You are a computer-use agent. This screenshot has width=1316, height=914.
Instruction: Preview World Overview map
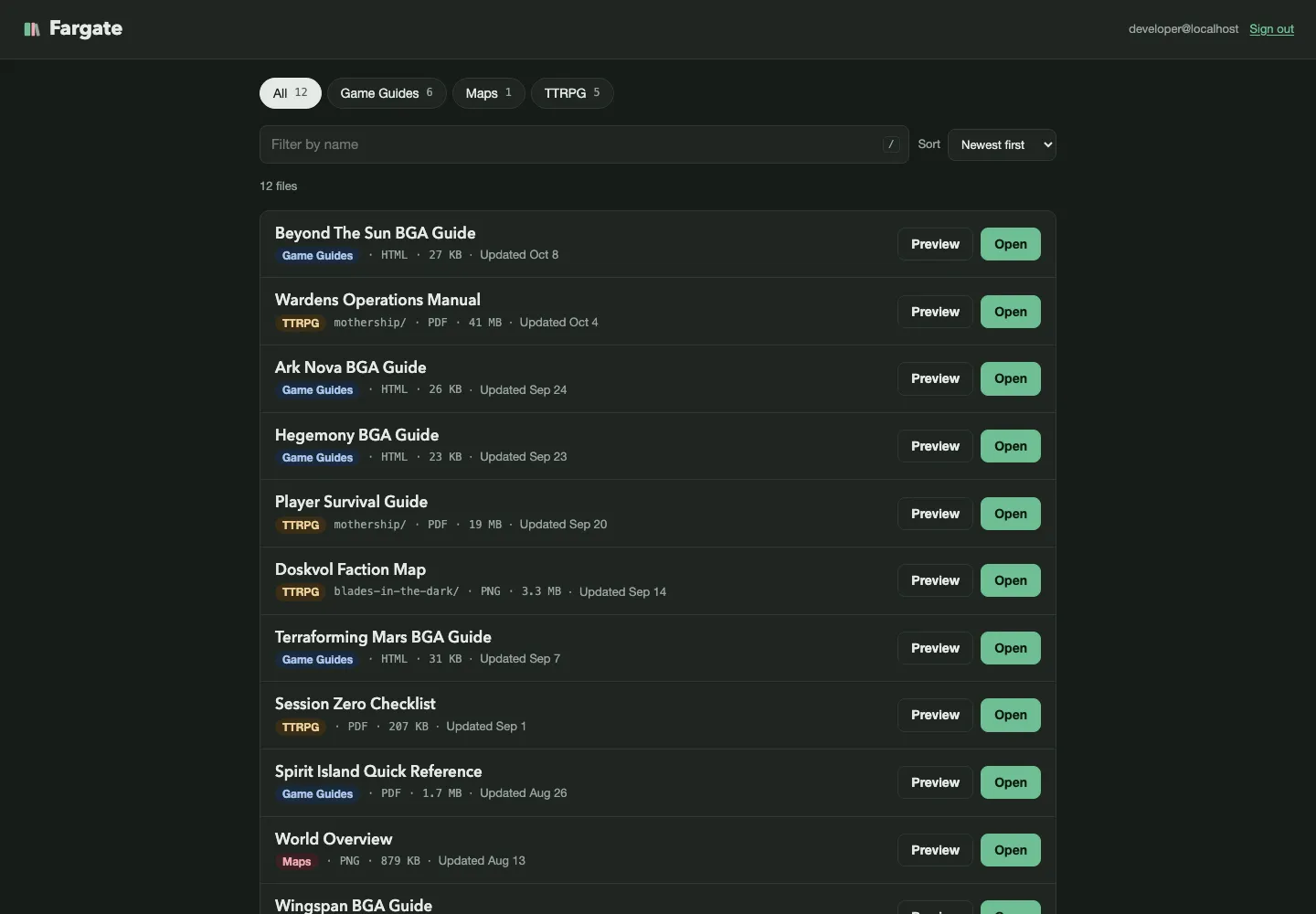[935, 850]
